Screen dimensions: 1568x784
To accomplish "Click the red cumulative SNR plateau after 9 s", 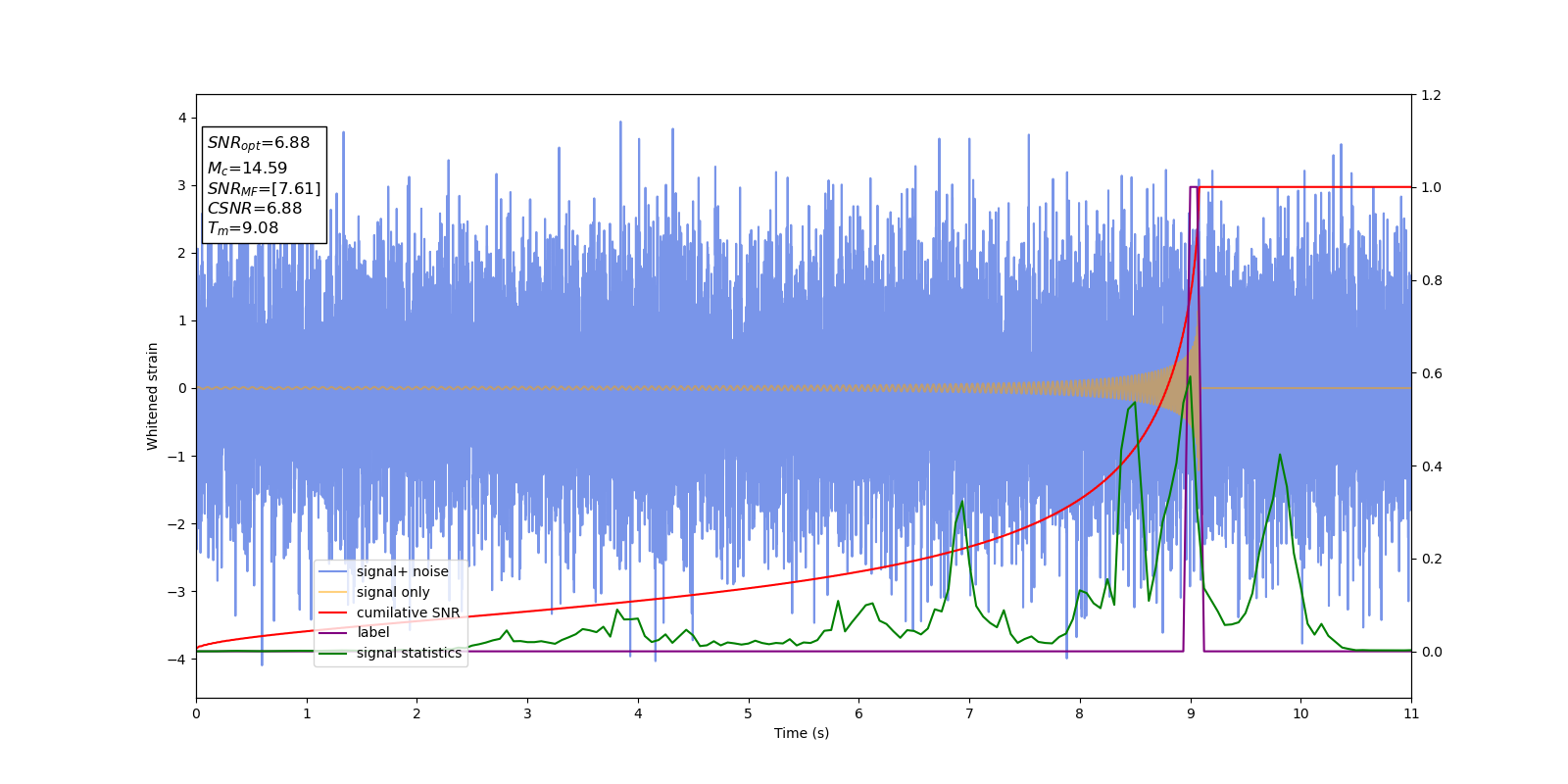I will point(1305,187).
